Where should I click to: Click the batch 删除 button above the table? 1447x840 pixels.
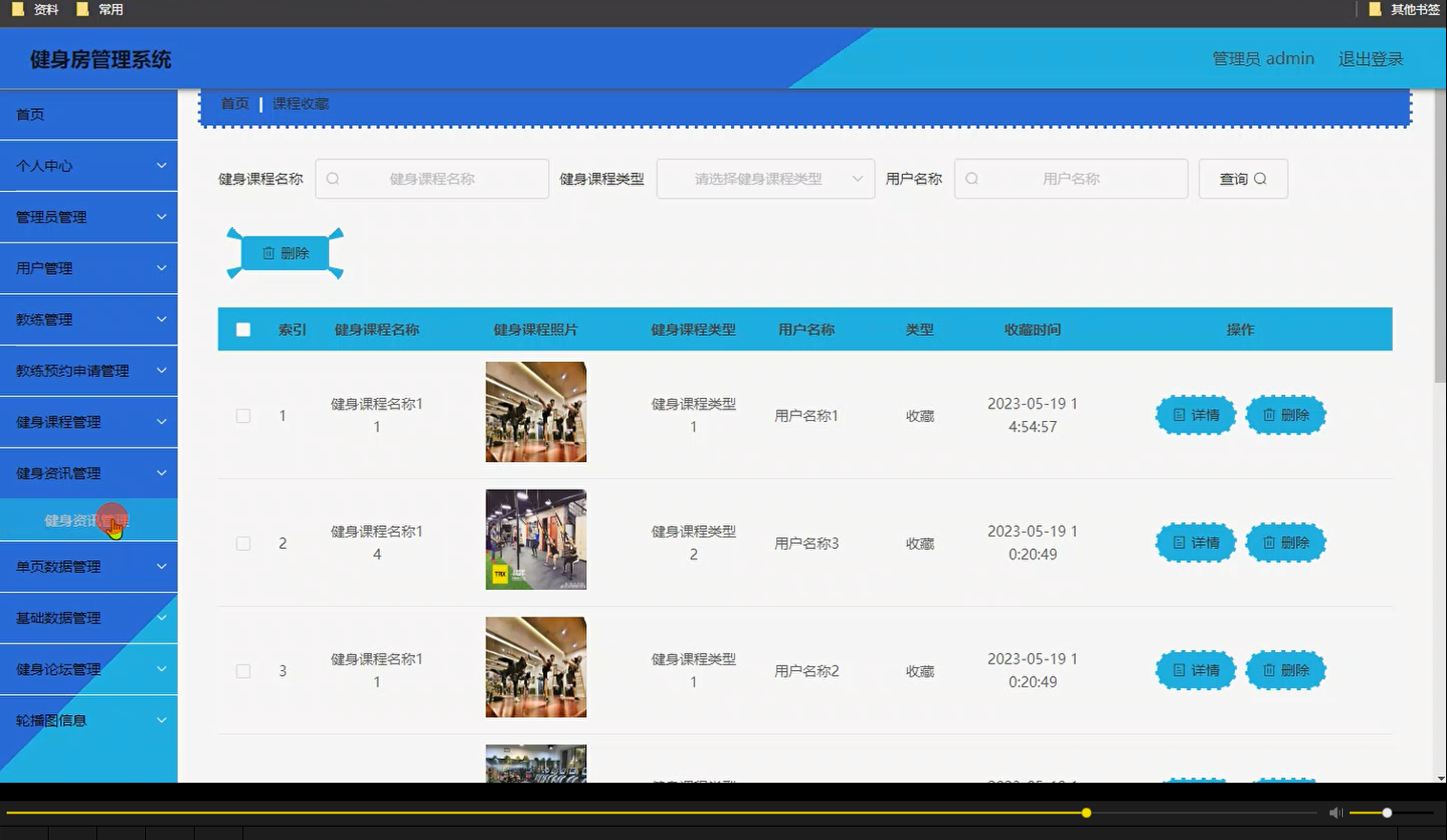pyautogui.click(x=285, y=253)
